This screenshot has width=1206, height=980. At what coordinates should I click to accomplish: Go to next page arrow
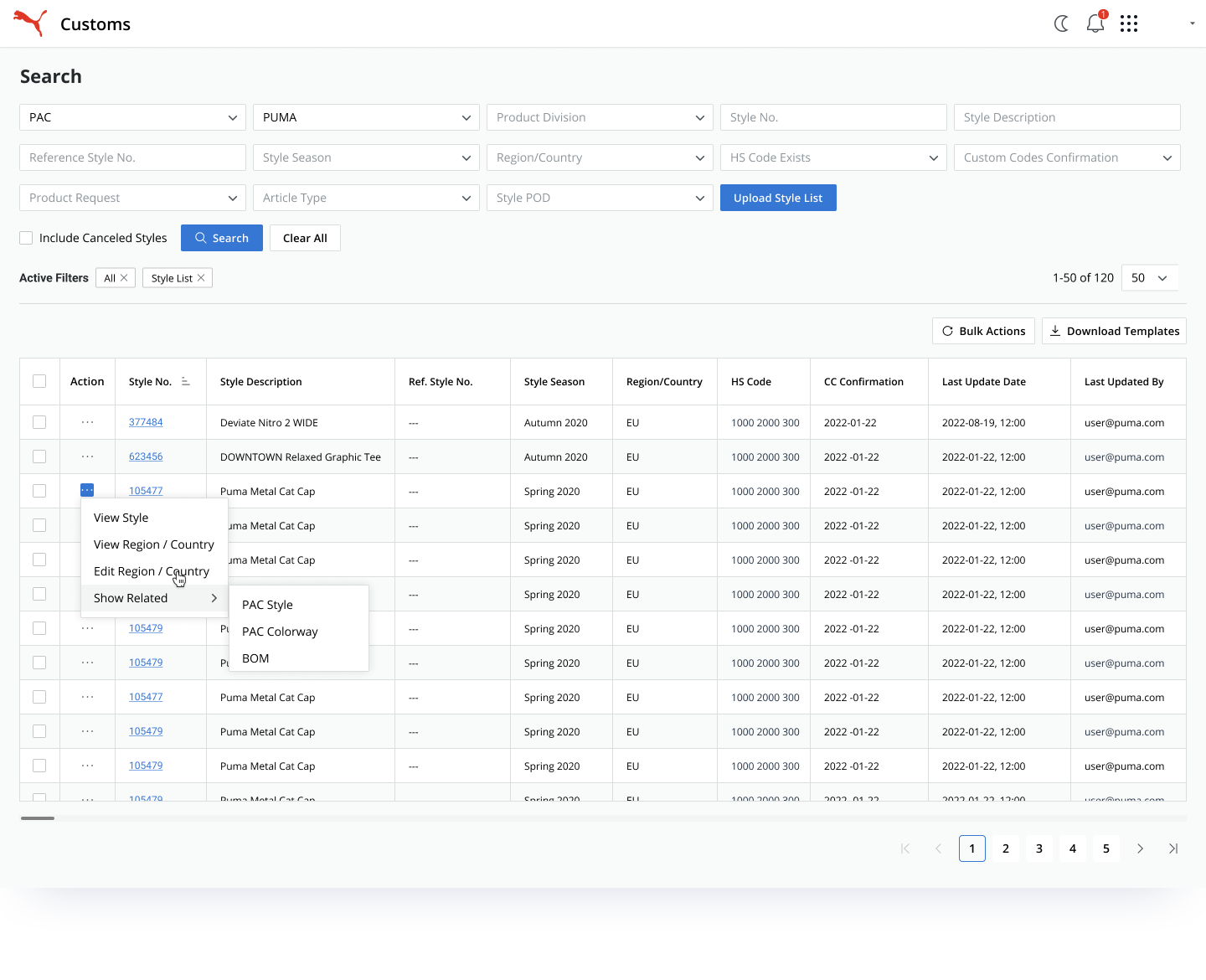coord(1140,848)
